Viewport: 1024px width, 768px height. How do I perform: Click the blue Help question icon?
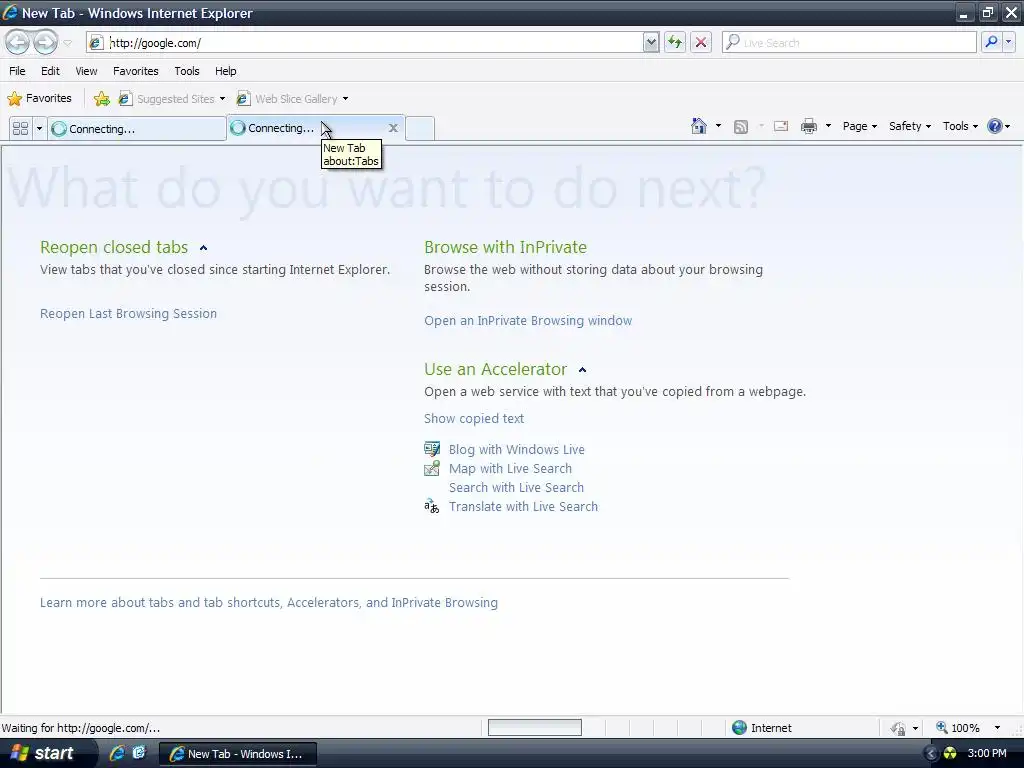point(995,126)
